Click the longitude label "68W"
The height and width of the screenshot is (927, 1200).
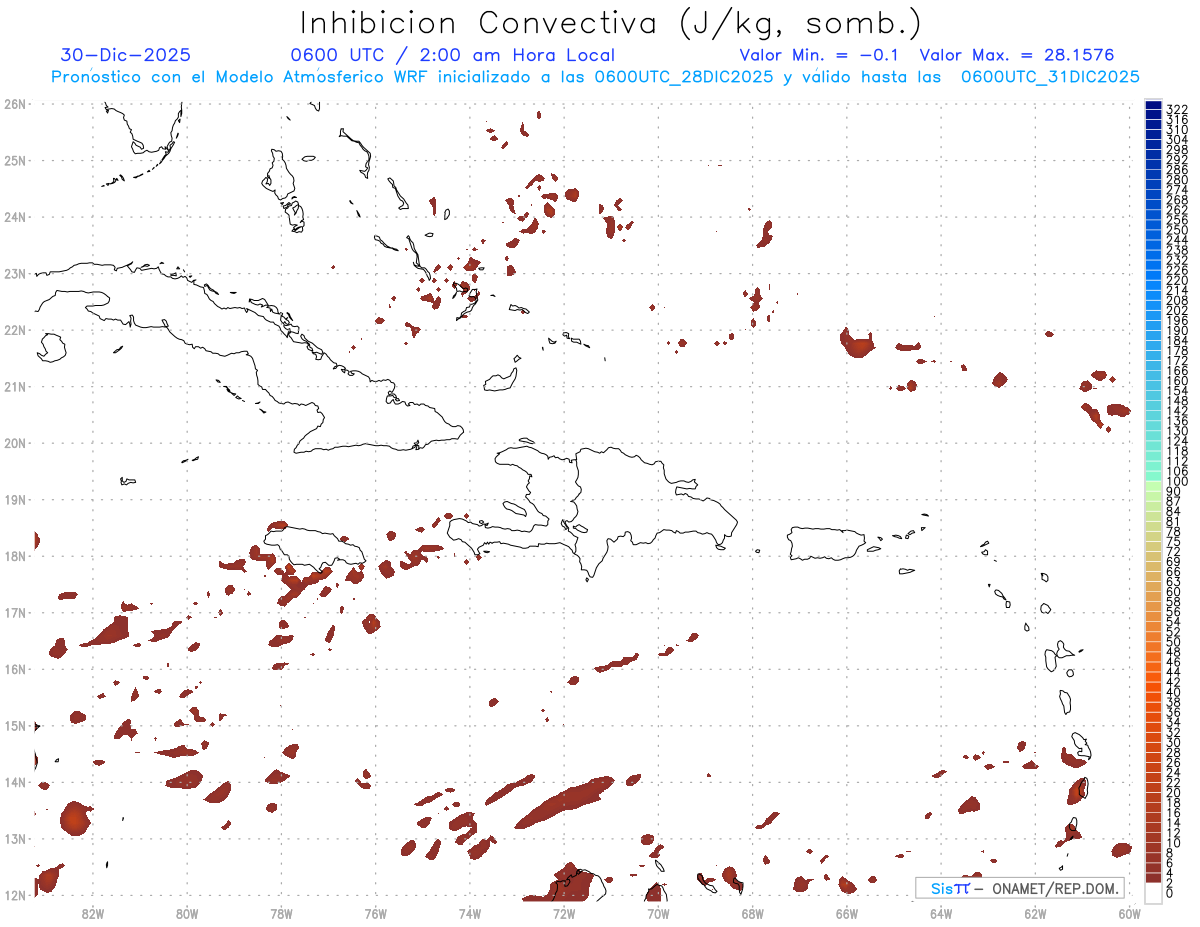pyautogui.click(x=753, y=913)
